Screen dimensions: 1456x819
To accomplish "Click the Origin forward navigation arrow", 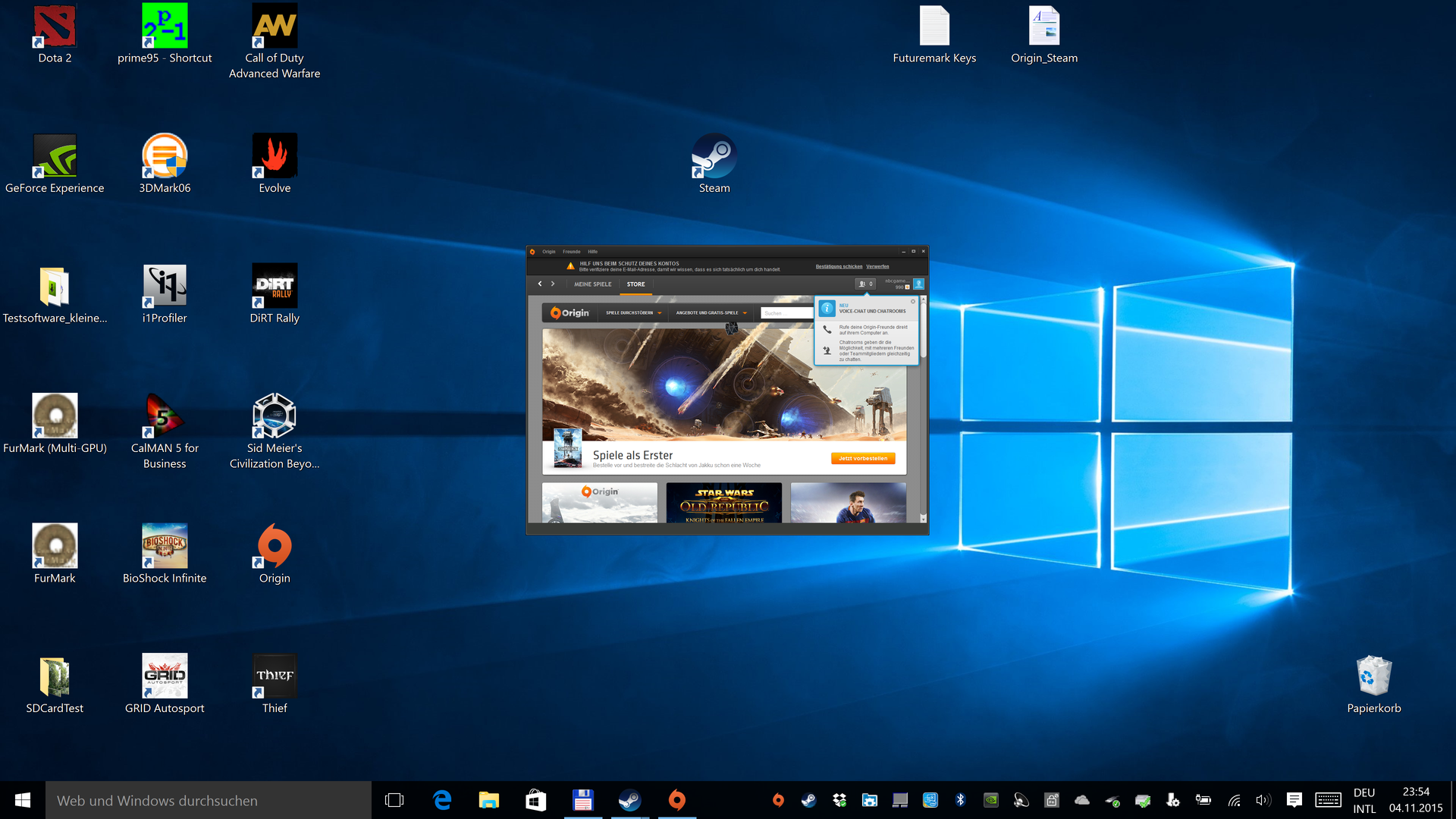I will pos(553,284).
